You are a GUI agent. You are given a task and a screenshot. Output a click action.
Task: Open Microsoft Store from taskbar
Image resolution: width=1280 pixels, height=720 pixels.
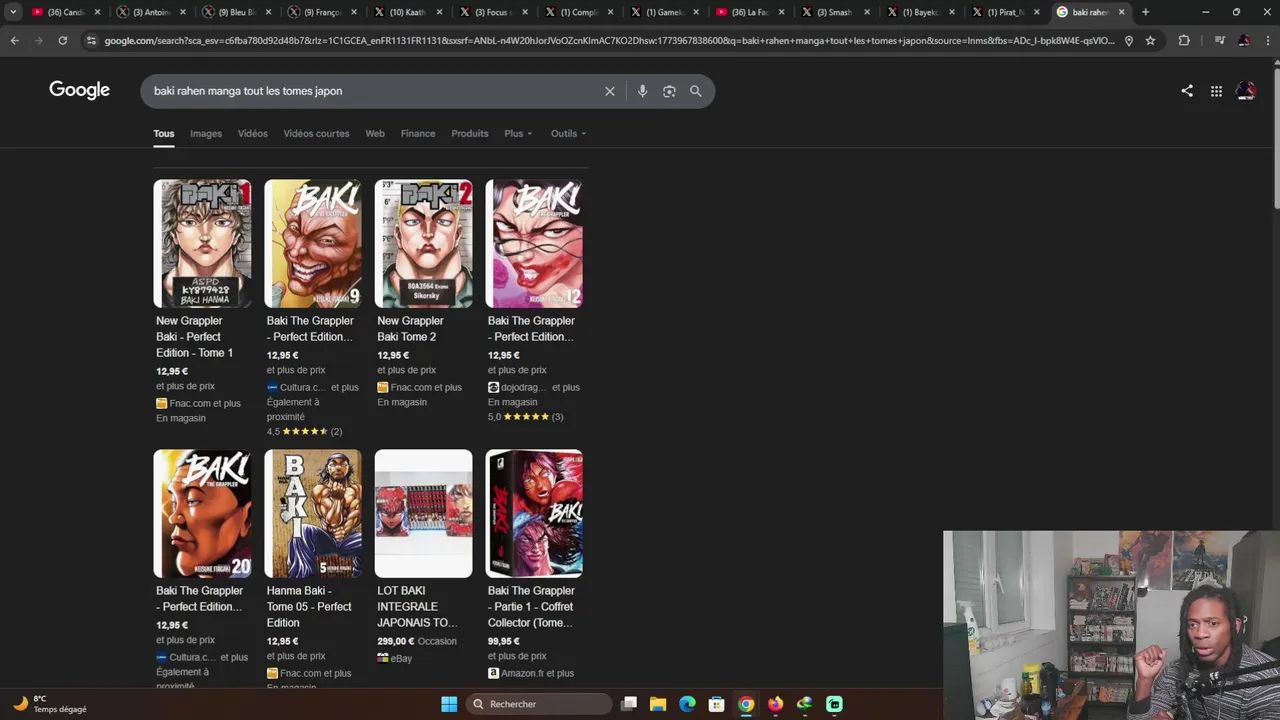coord(716,704)
